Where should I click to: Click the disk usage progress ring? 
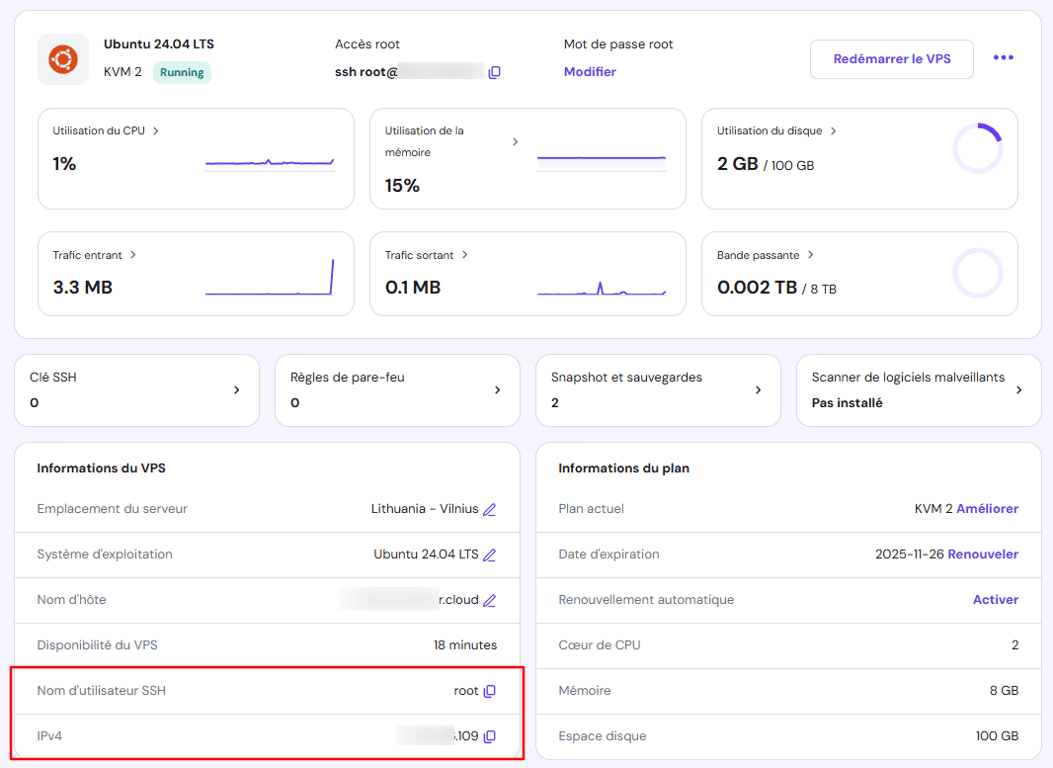(x=977, y=146)
